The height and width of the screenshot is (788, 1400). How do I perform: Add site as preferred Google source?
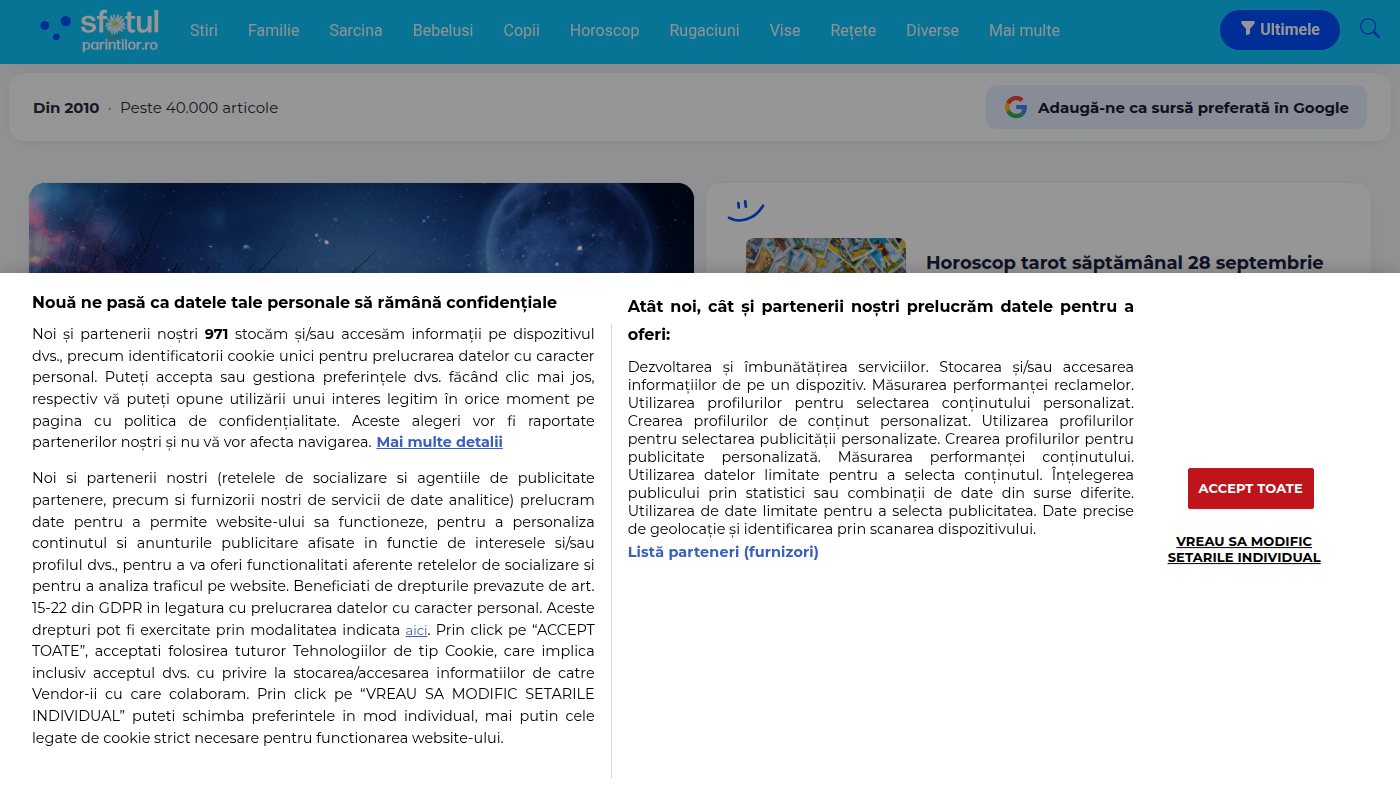click(1177, 108)
